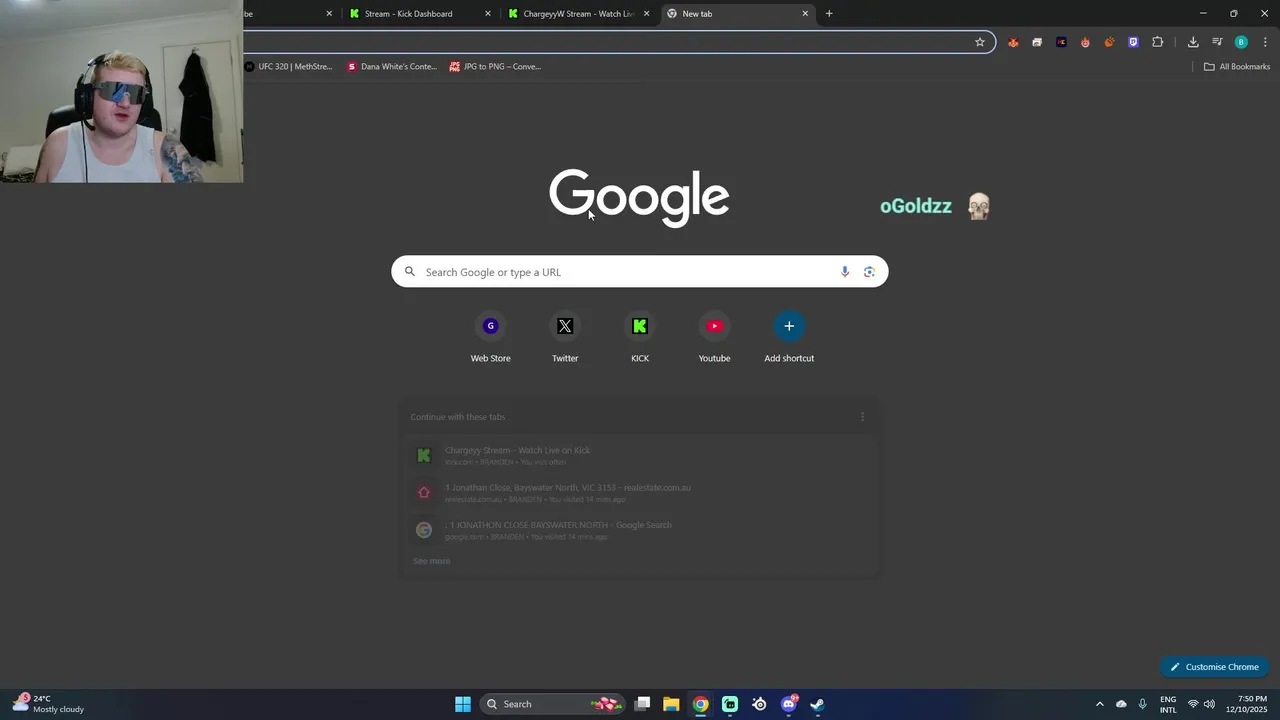
Task: Open the volume speaker control
Action: click(1209, 704)
